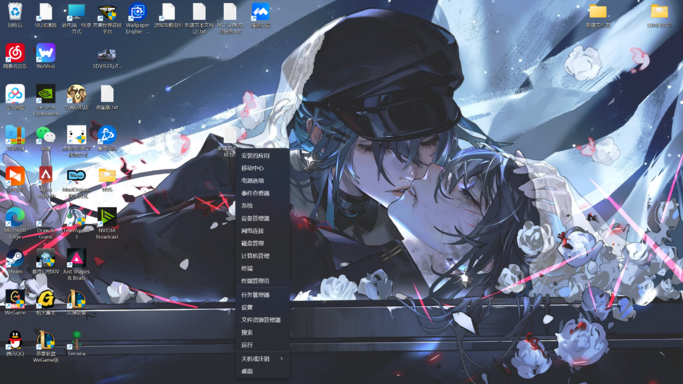683x384 pixels.
Task: Select the Wallpaper Engine shortcut
Action: pyautogui.click(x=138, y=18)
